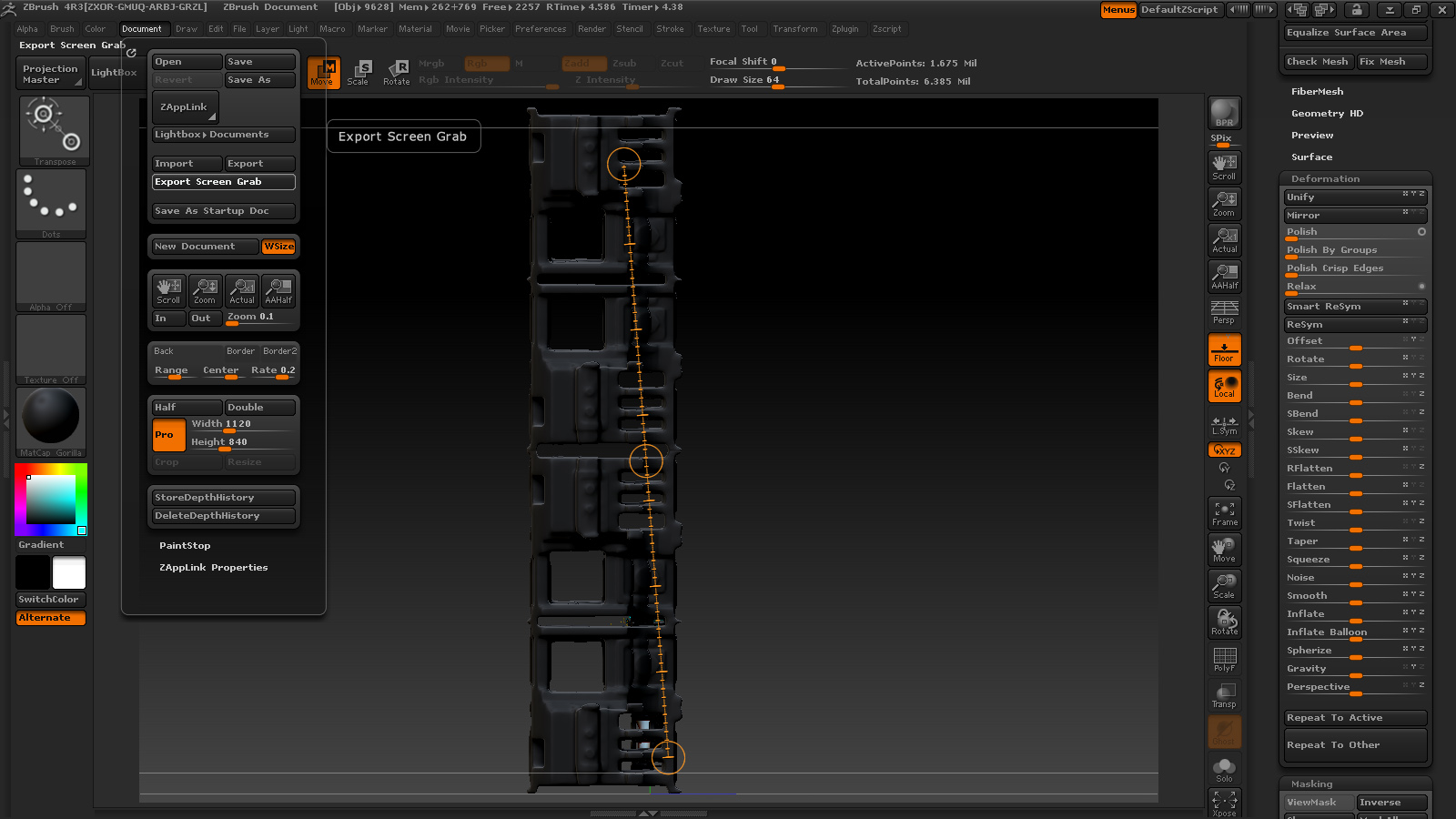Toggle the Floor grid button

point(1224,349)
